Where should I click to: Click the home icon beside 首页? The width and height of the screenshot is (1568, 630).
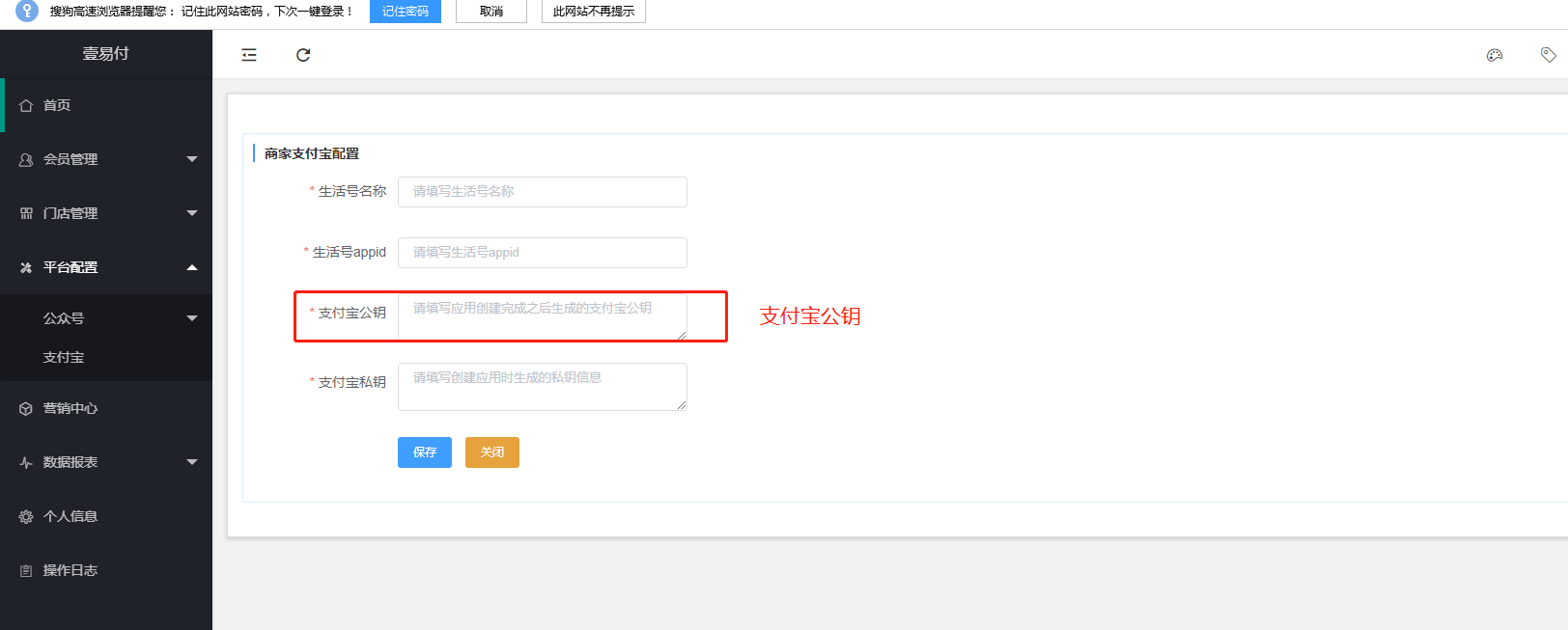click(x=26, y=105)
